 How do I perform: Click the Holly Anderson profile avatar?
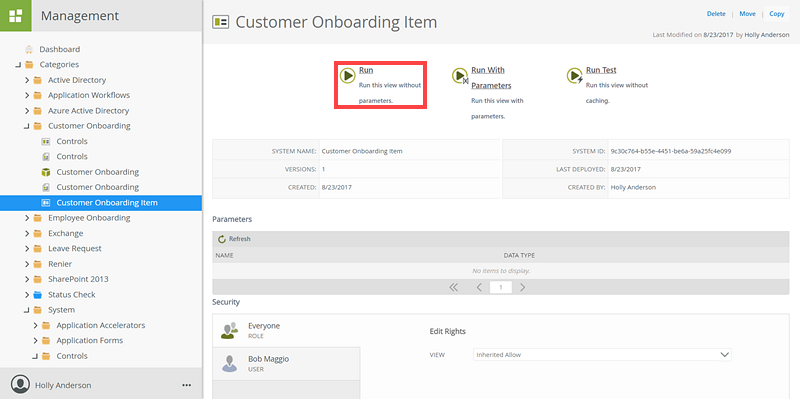pyautogui.click(x=20, y=385)
